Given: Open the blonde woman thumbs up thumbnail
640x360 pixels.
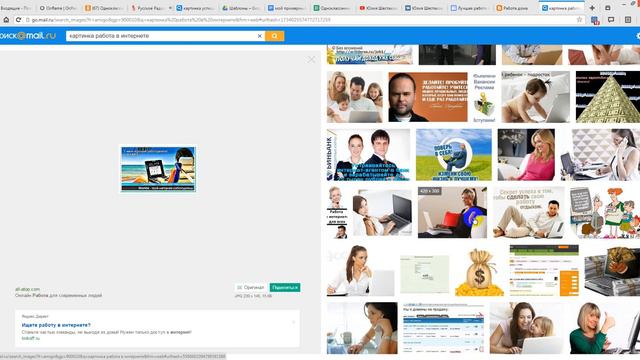Looking at the screenshot, I should 604,328.
